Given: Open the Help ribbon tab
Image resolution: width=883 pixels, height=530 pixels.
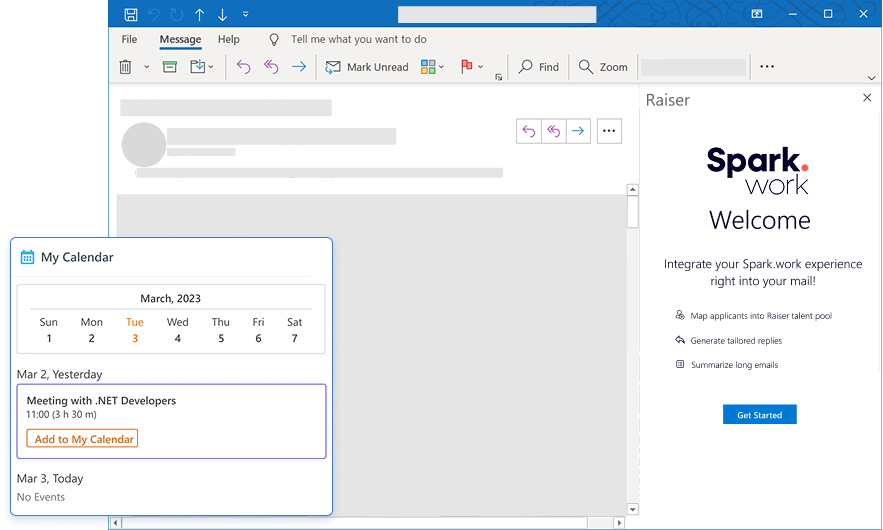Looking at the screenshot, I should [x=229, y=39].
